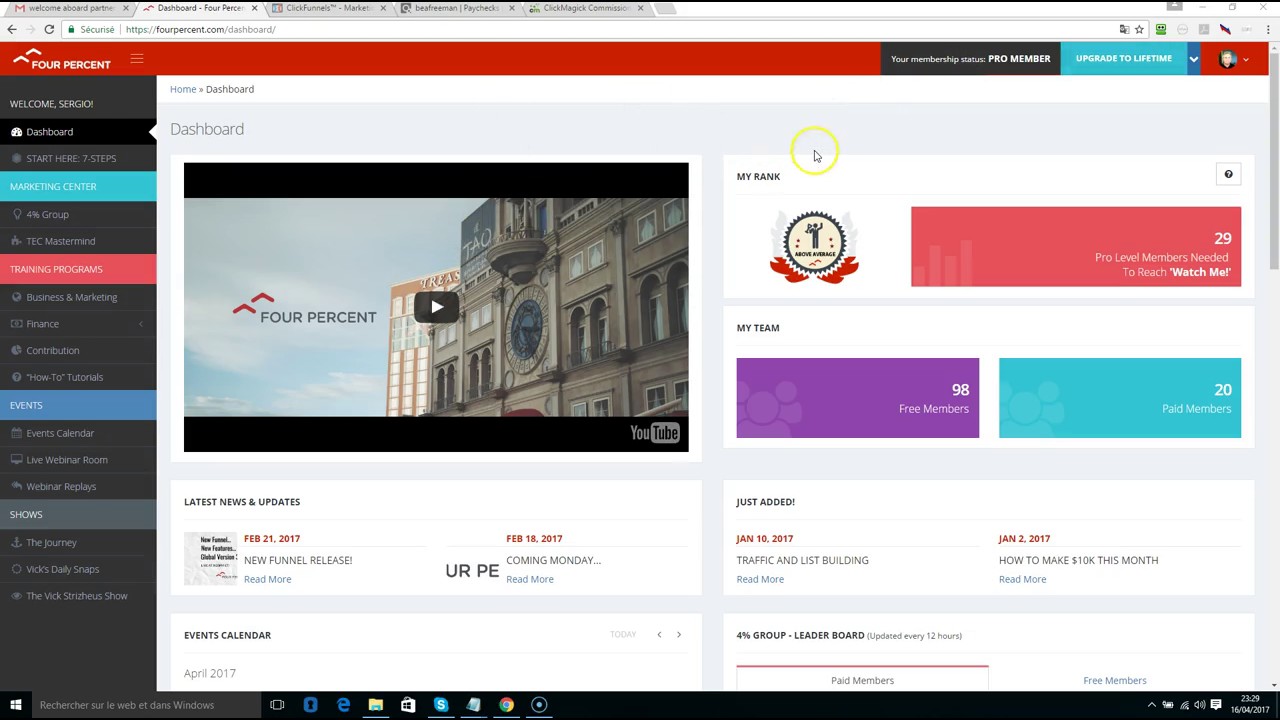Open 4% Group in sidebar
Screen dimensions: 1280x720
point(78,214)
